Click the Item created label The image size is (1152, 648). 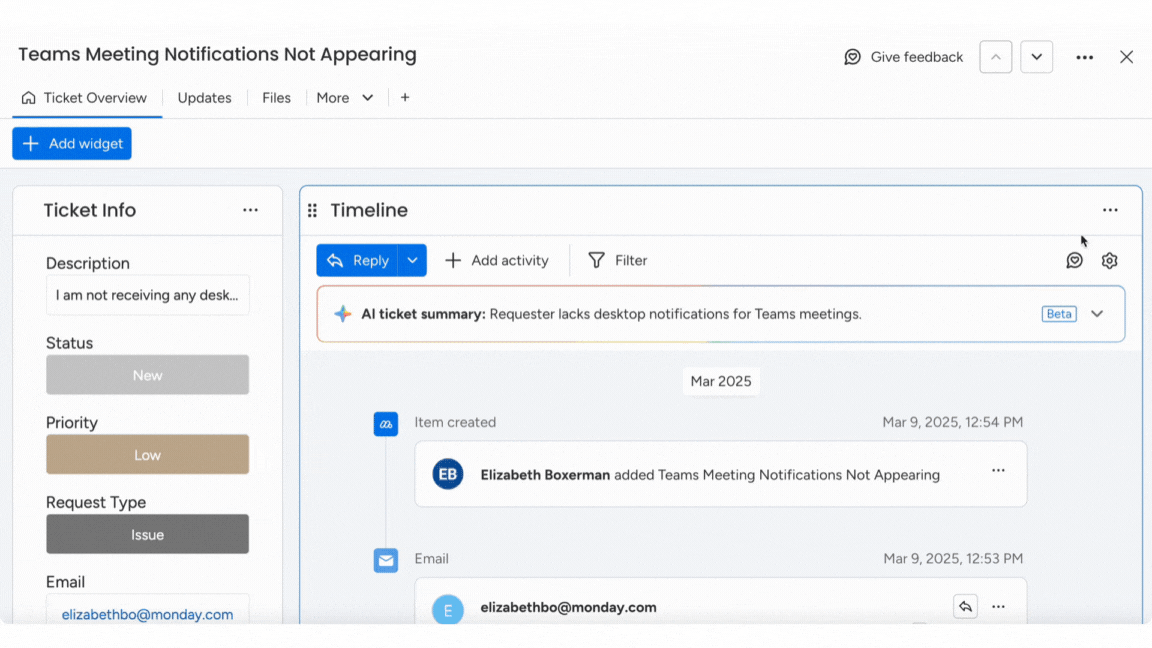455,422
